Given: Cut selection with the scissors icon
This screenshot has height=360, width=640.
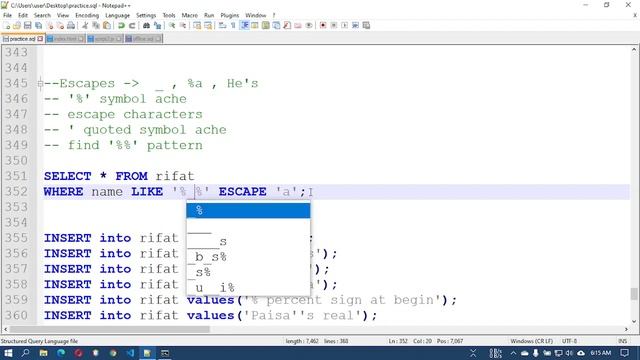Looking at the screenshot, I should (85, 25).
